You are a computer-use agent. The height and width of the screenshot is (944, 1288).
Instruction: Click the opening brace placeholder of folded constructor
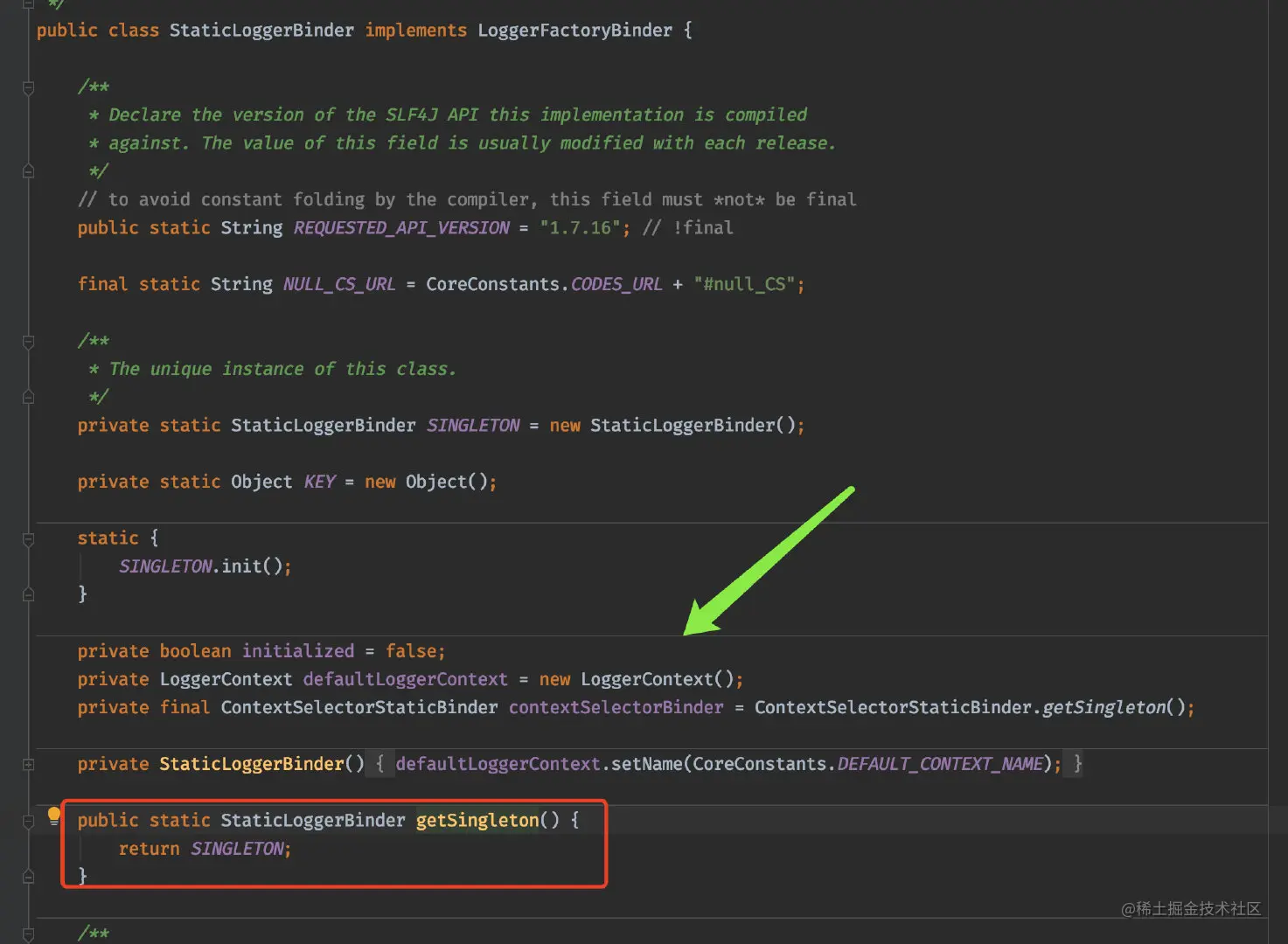[379, 765]
